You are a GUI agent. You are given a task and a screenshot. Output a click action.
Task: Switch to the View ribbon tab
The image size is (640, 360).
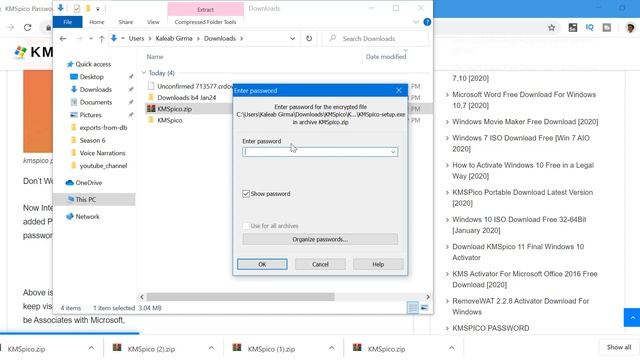click(x=153, y=22)
